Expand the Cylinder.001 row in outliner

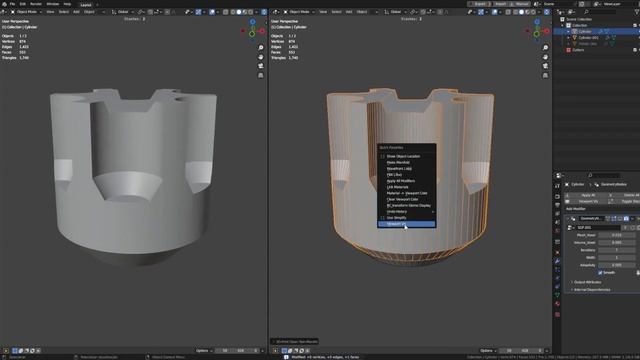tap(569, 38)
